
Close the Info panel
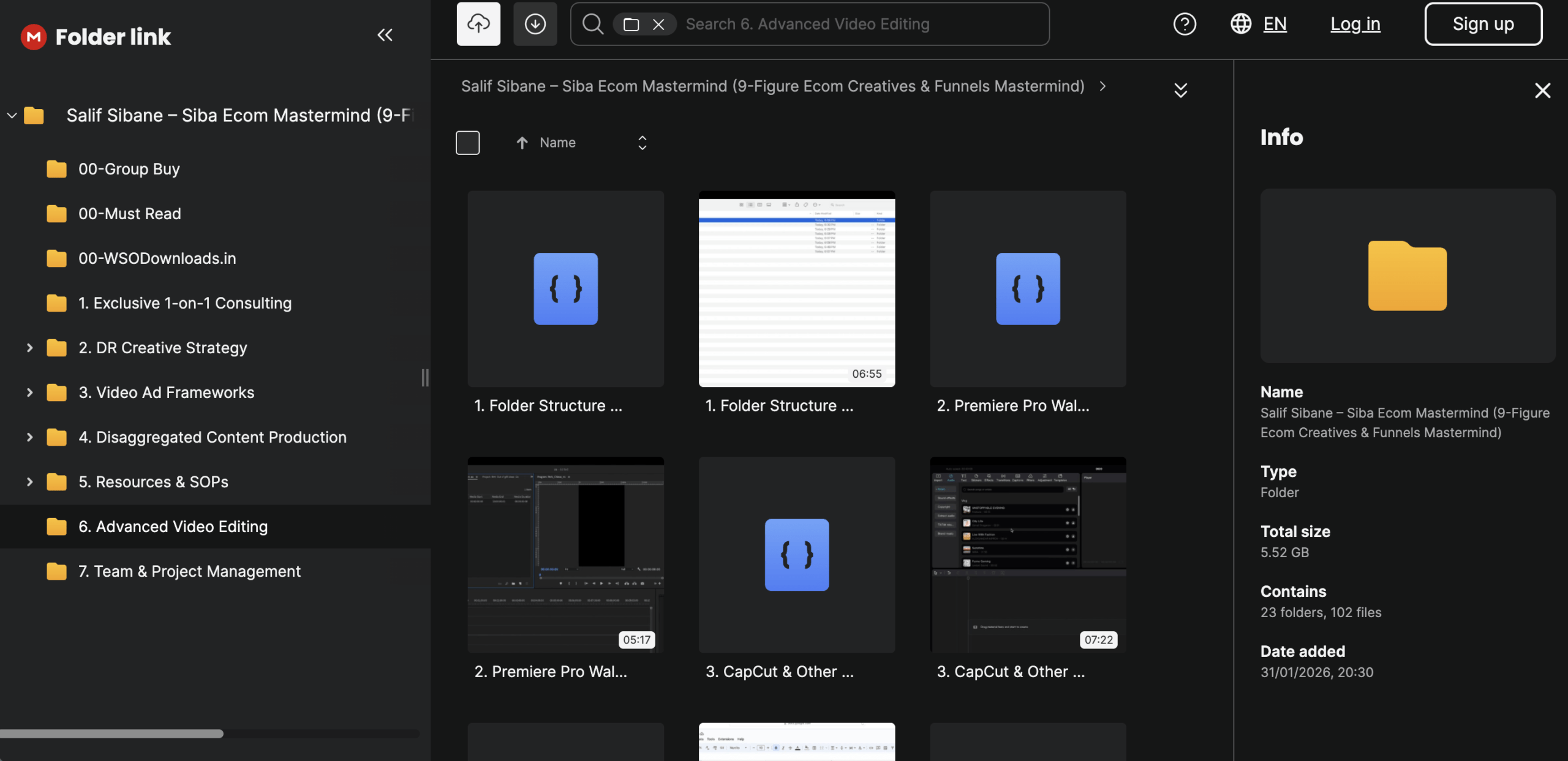coord(1542,91)
